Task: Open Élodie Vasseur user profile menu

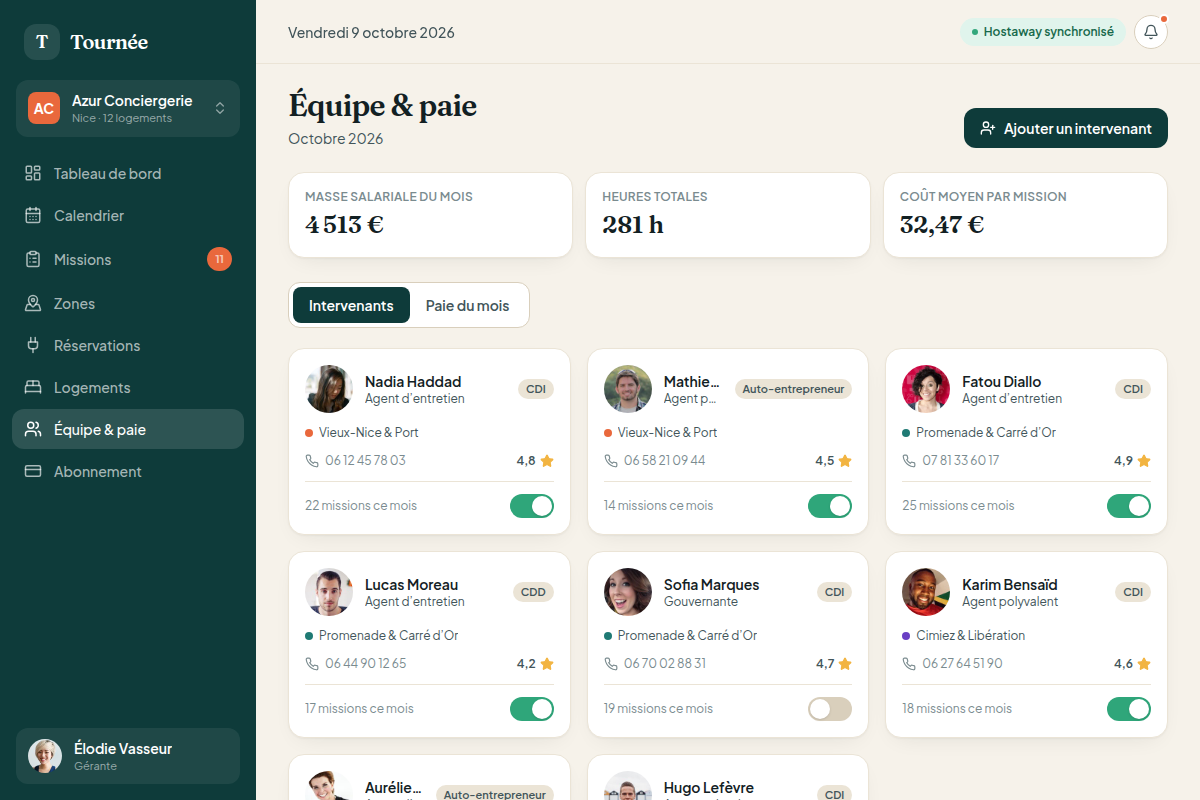Action: (x=128, y=756)
